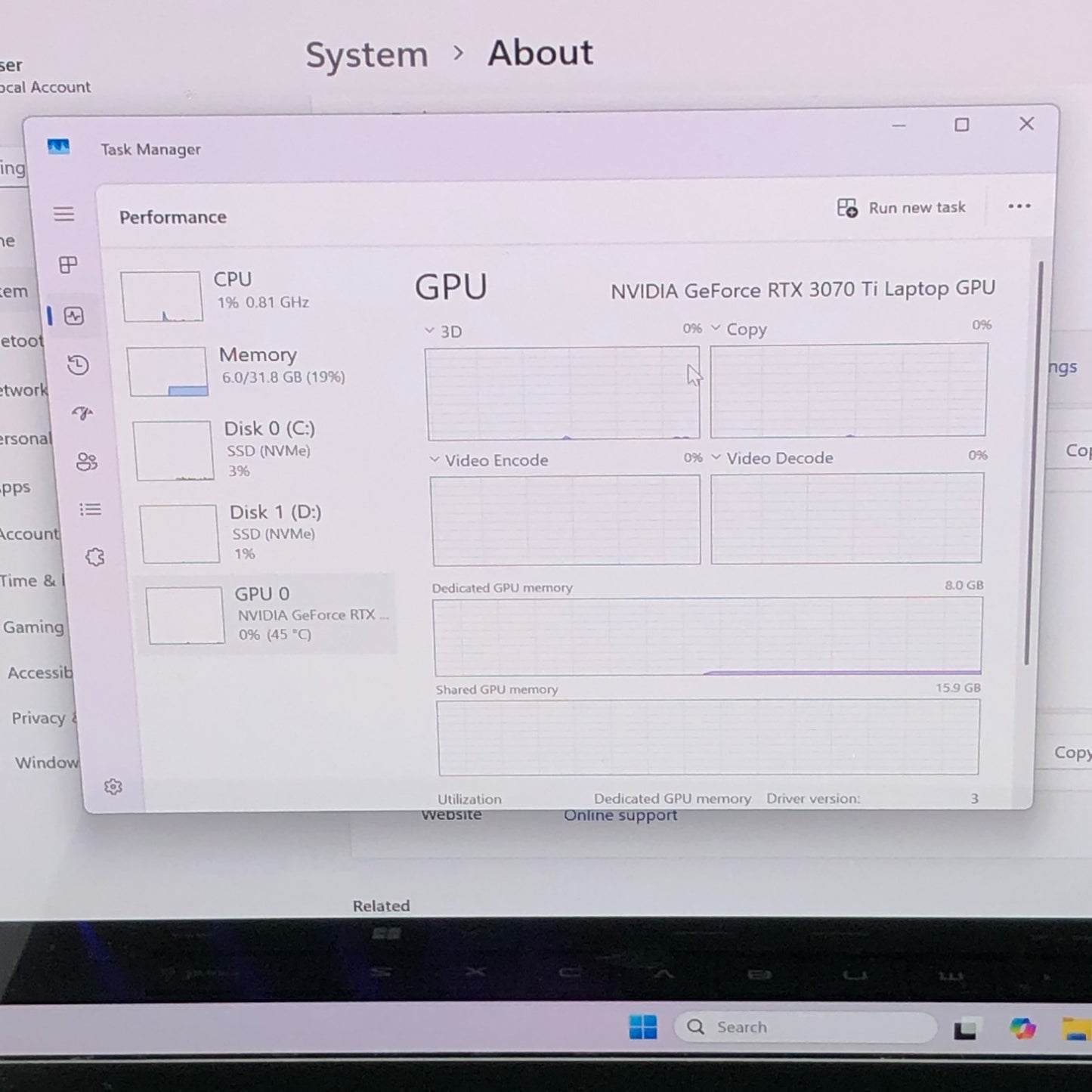Click the Performance page heading

coord(173,218)
